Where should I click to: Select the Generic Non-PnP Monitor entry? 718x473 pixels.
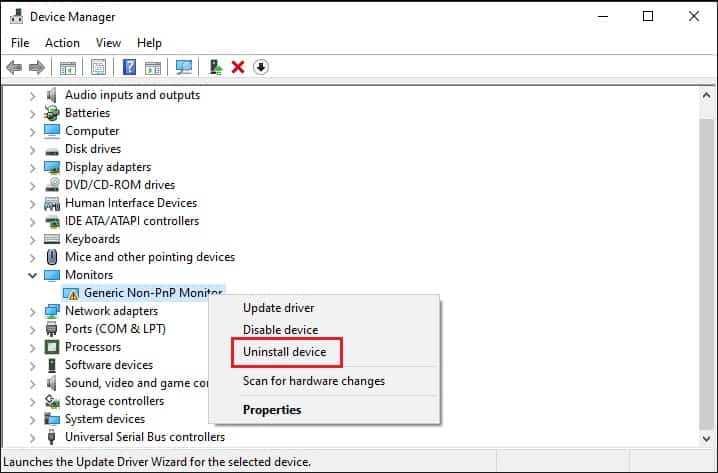click(x=153, y=293)
